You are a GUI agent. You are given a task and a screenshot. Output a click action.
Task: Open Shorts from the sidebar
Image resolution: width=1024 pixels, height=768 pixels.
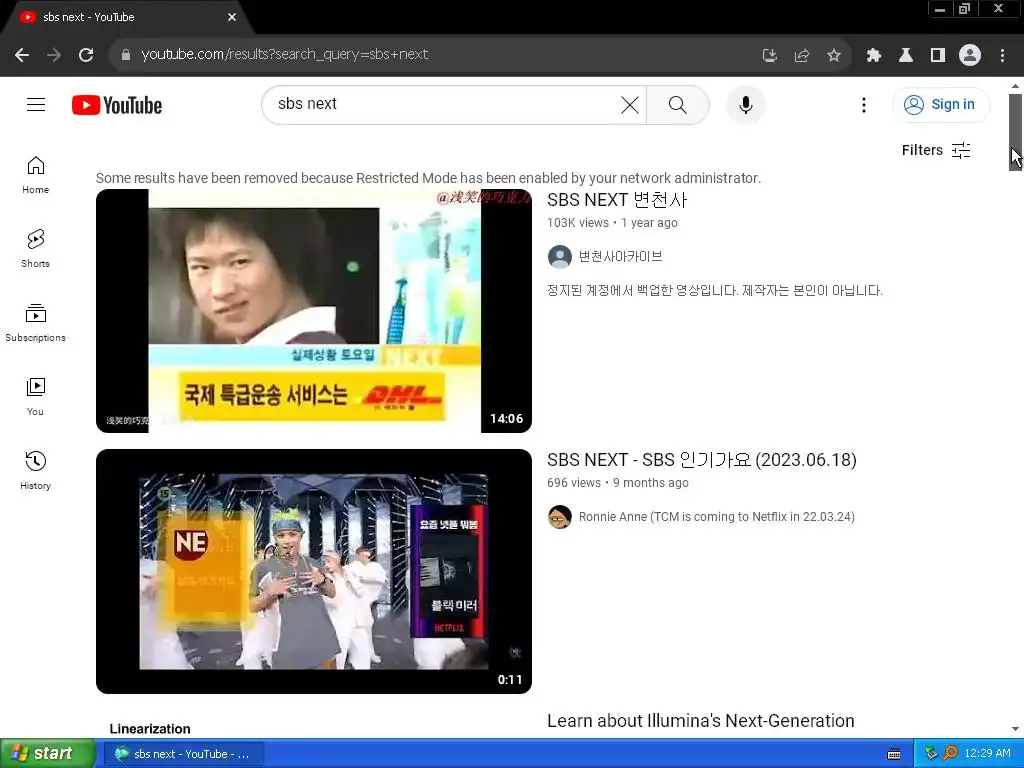pyautogui.click(x=35, y=249)
